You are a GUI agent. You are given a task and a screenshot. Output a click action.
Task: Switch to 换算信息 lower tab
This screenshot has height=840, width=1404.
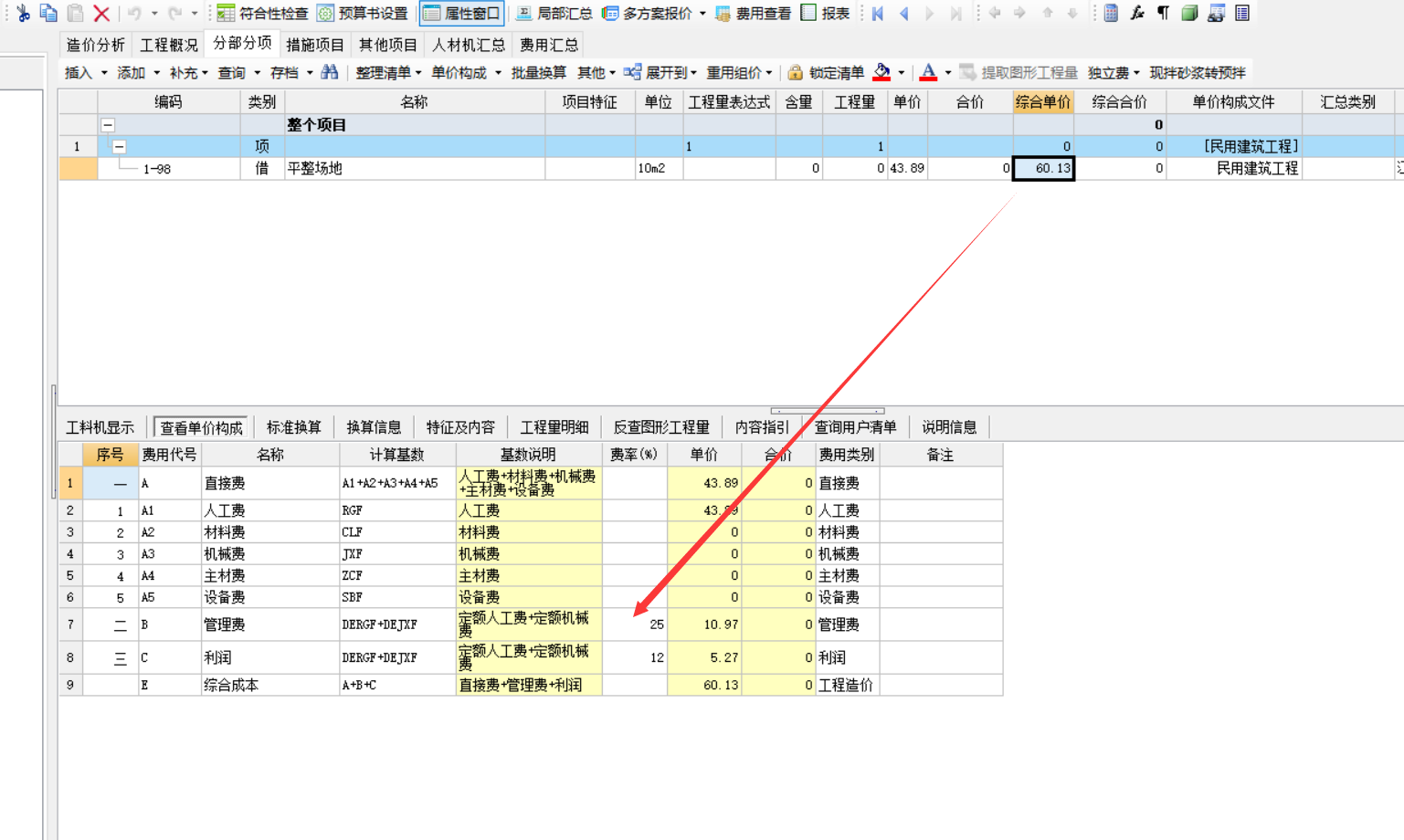[375, 427]
